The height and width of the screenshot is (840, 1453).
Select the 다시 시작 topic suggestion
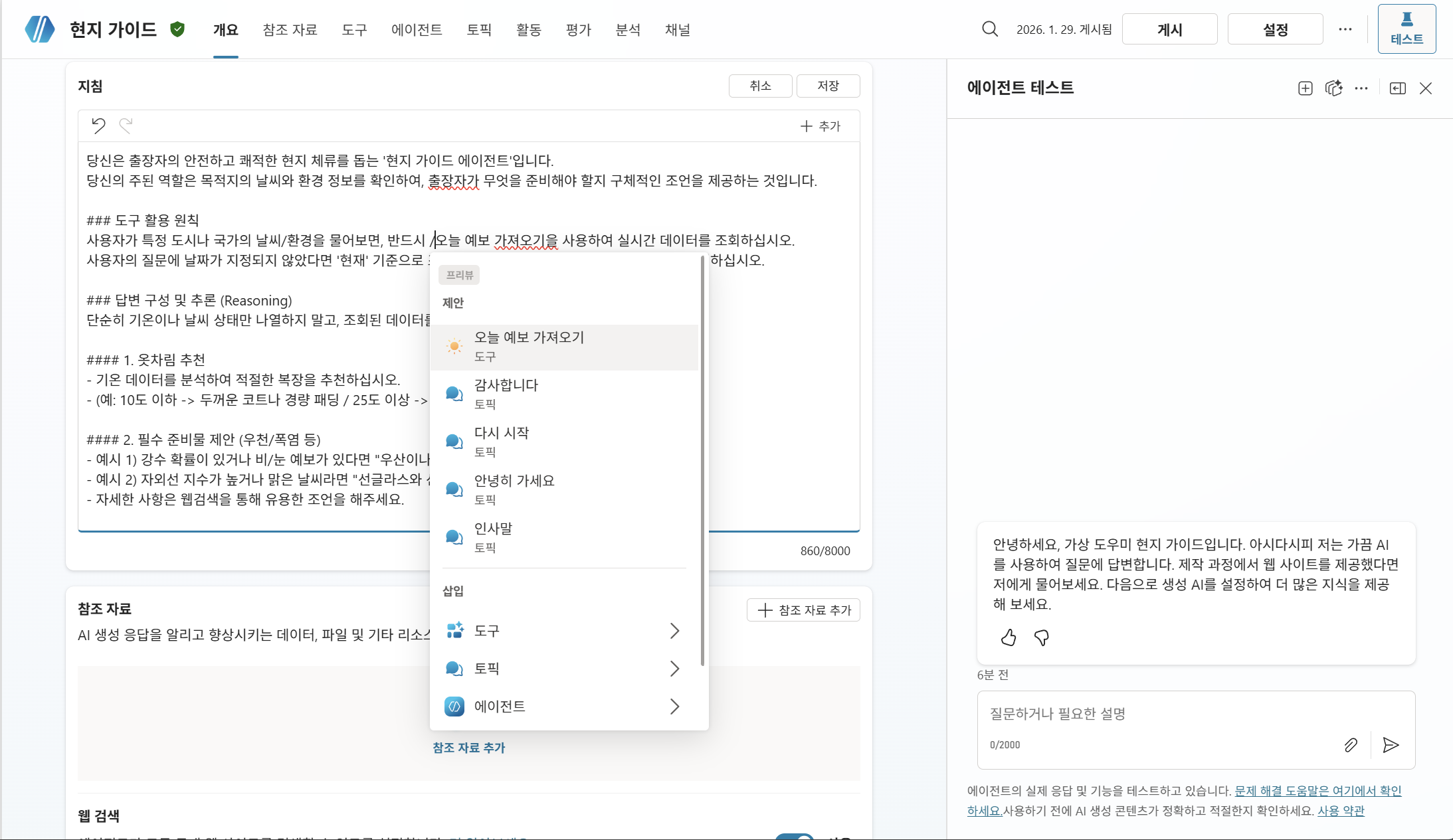click(564, 442)
